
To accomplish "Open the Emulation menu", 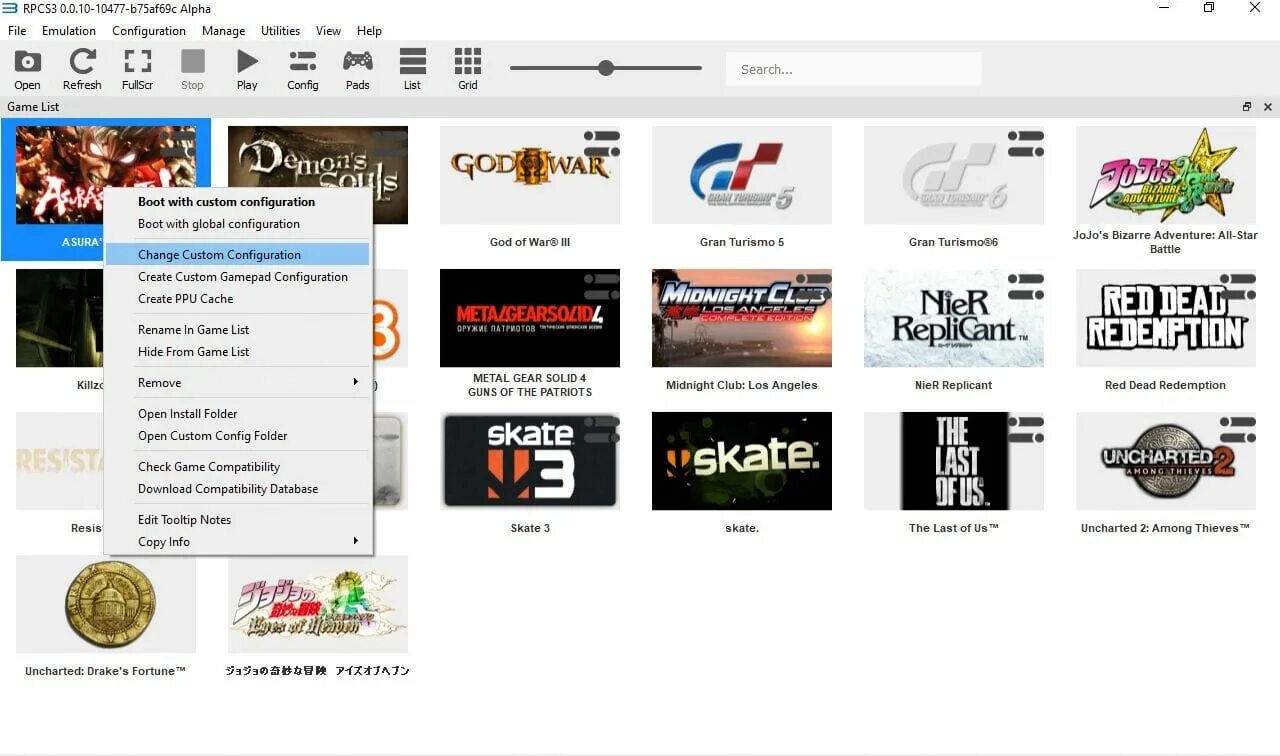I will coord(69,31).
